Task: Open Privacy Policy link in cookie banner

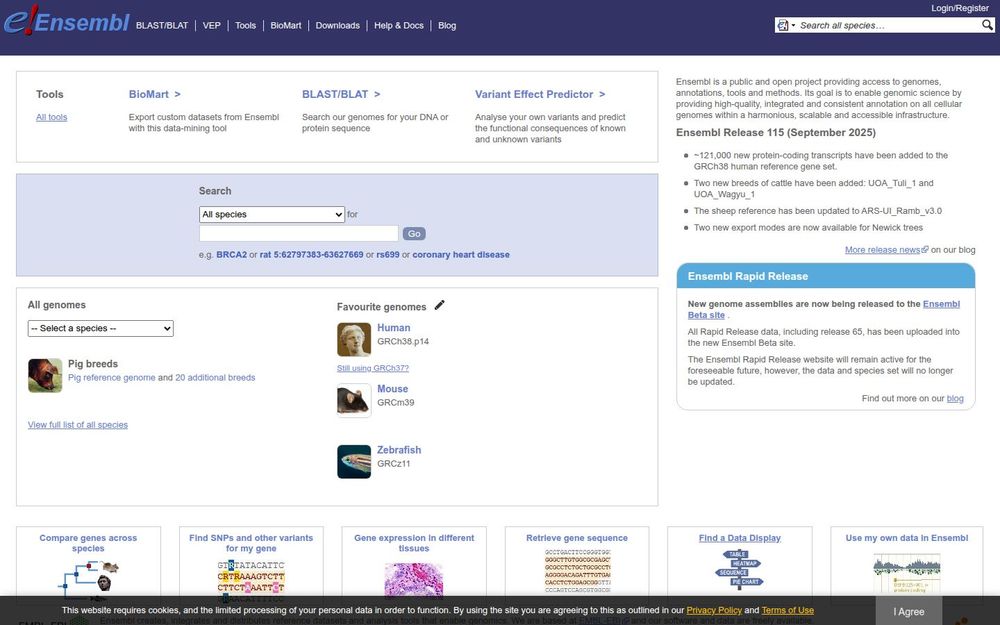Action: [x=714, y=610]
